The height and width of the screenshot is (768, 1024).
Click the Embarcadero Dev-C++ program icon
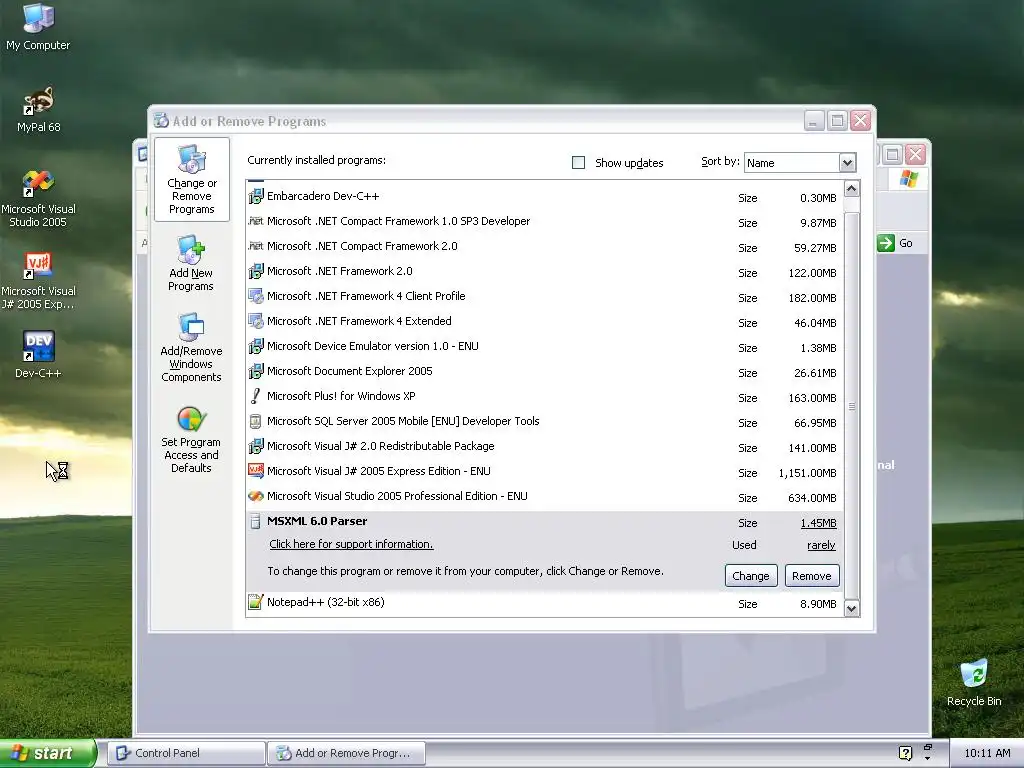tap(255, 197)
